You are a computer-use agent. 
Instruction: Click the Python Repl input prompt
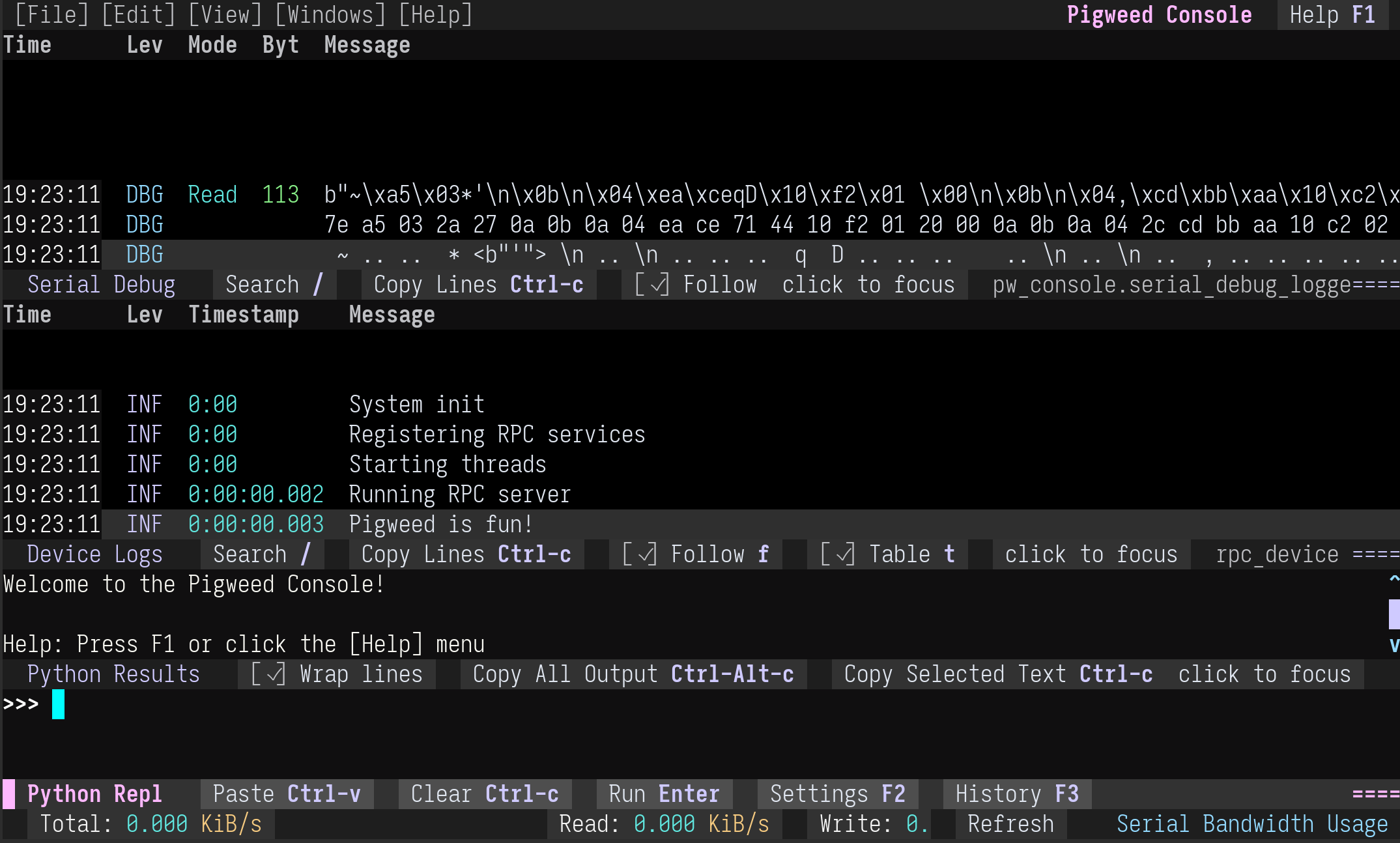tap(391, 705)
